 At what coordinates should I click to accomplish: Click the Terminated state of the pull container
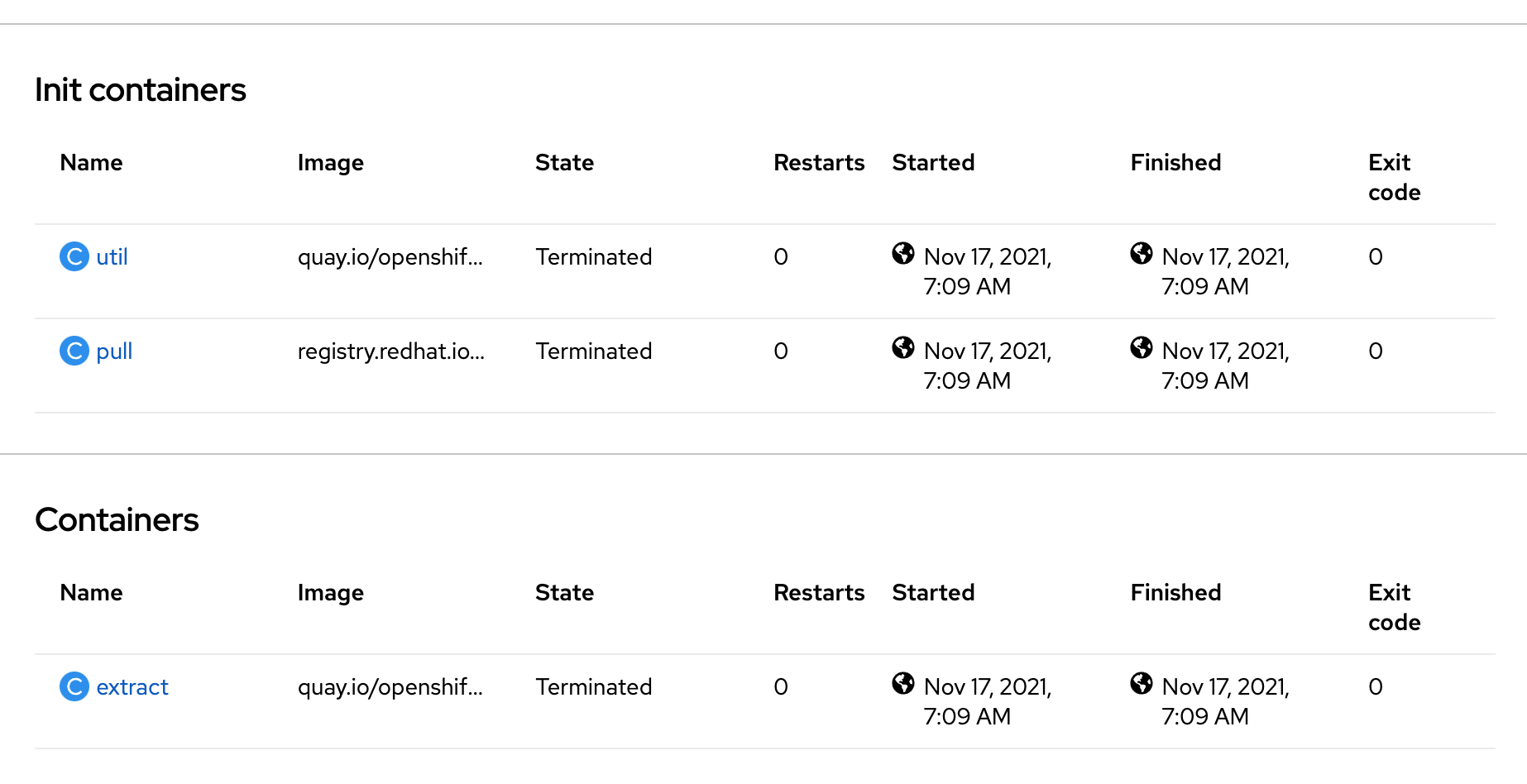593,351
